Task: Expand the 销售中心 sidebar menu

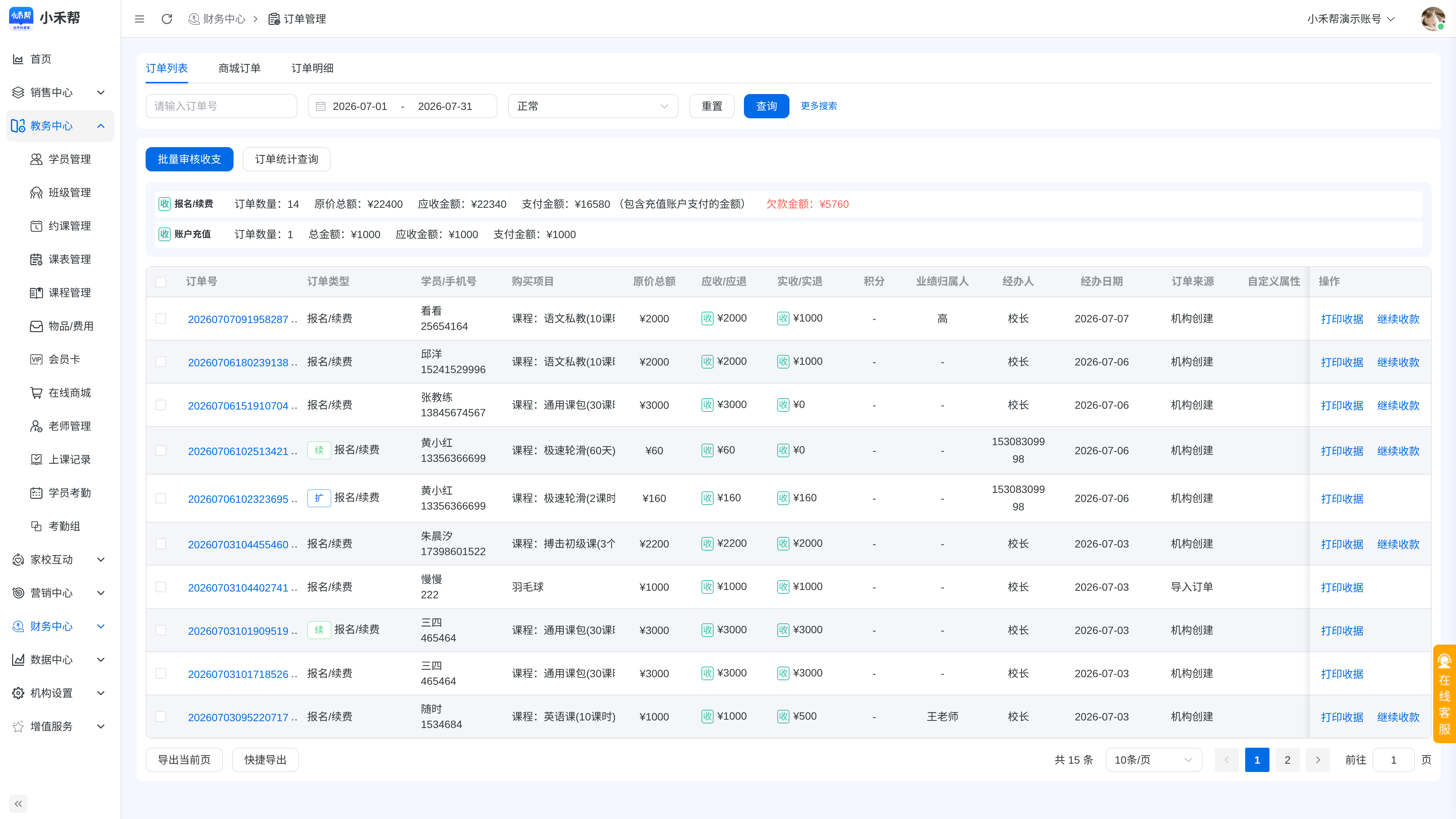Action: click(x=60, y=92)
